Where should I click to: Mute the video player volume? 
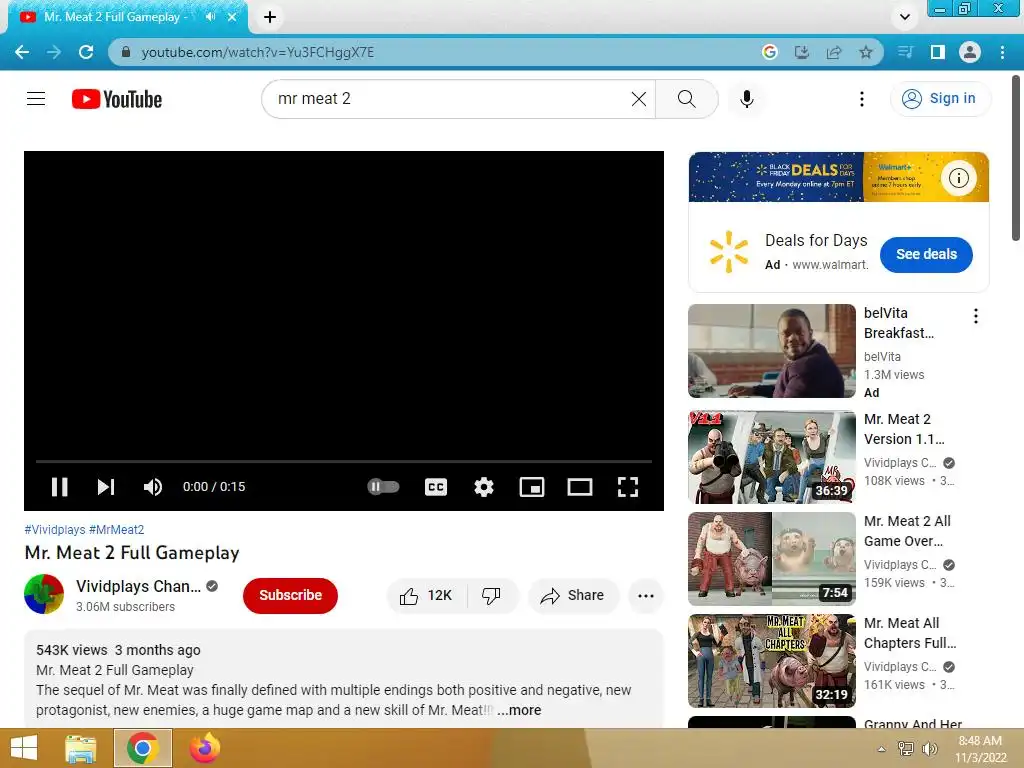[x=153, y=487]
